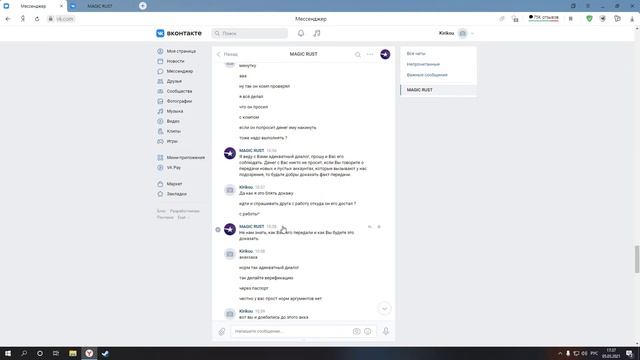Open Steam from the taskbar
The height and width of the screenshot is (360, 640).
click(x=105, y=353)
